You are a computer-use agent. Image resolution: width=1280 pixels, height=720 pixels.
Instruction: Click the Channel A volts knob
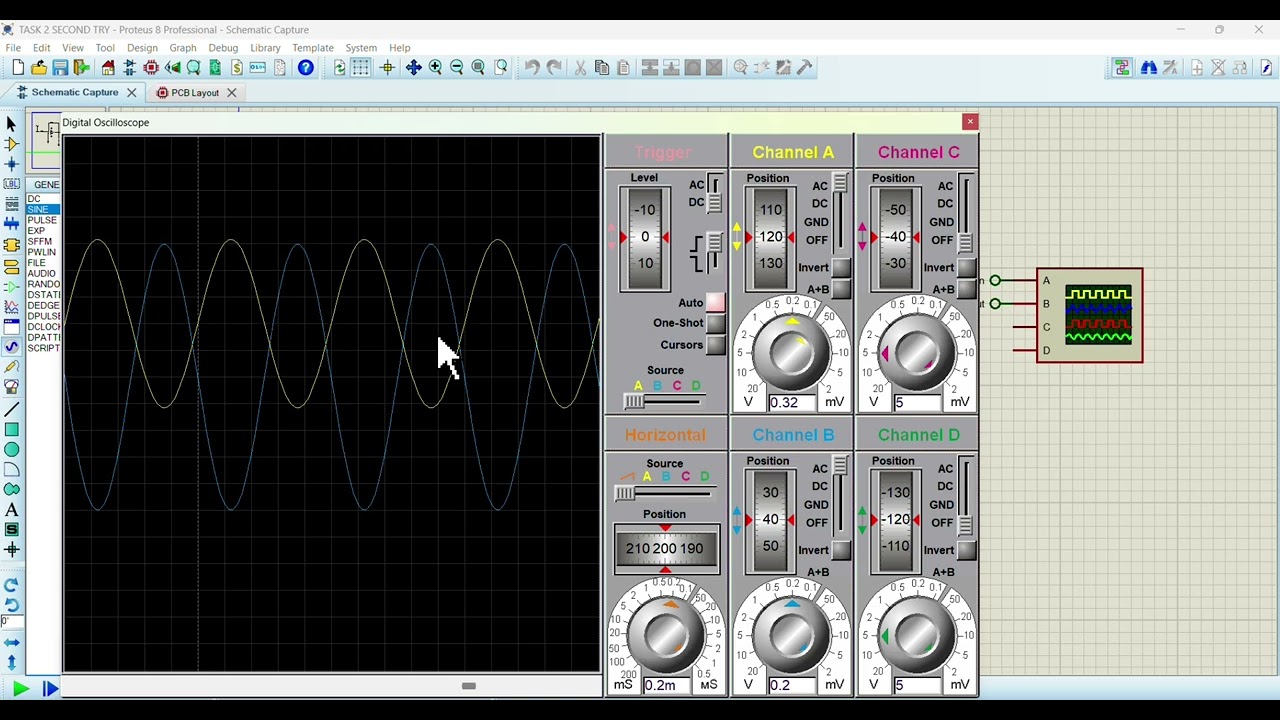[792, 352]
